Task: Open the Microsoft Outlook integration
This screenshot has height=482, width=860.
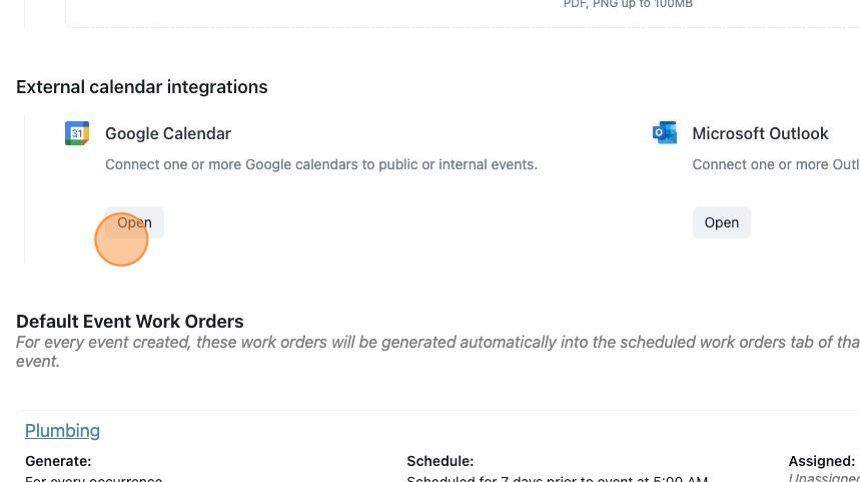Action: pos(721,223)
